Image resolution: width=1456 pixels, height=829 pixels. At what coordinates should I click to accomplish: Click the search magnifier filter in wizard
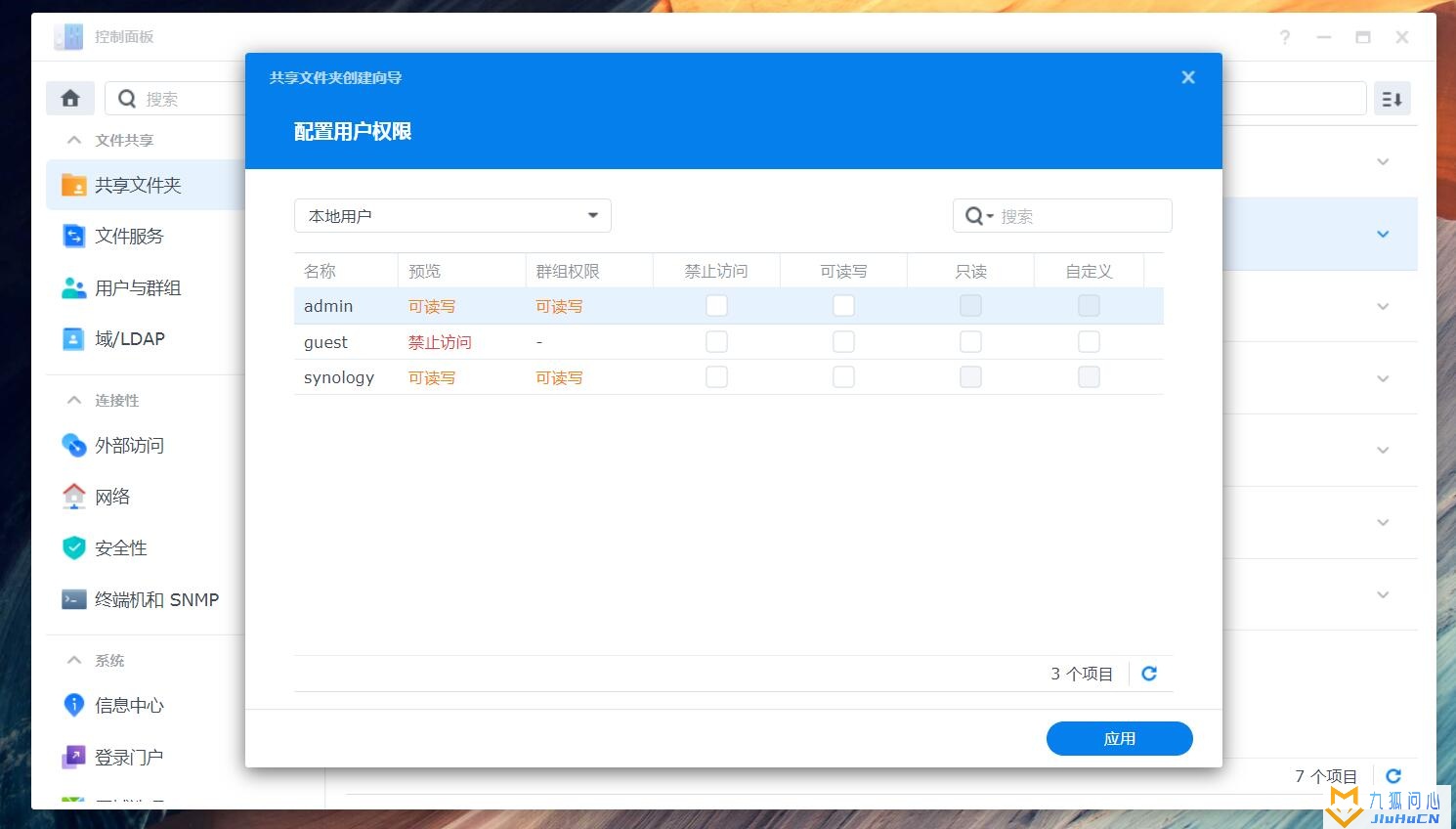pyautogui.click(x=979, y=216)
